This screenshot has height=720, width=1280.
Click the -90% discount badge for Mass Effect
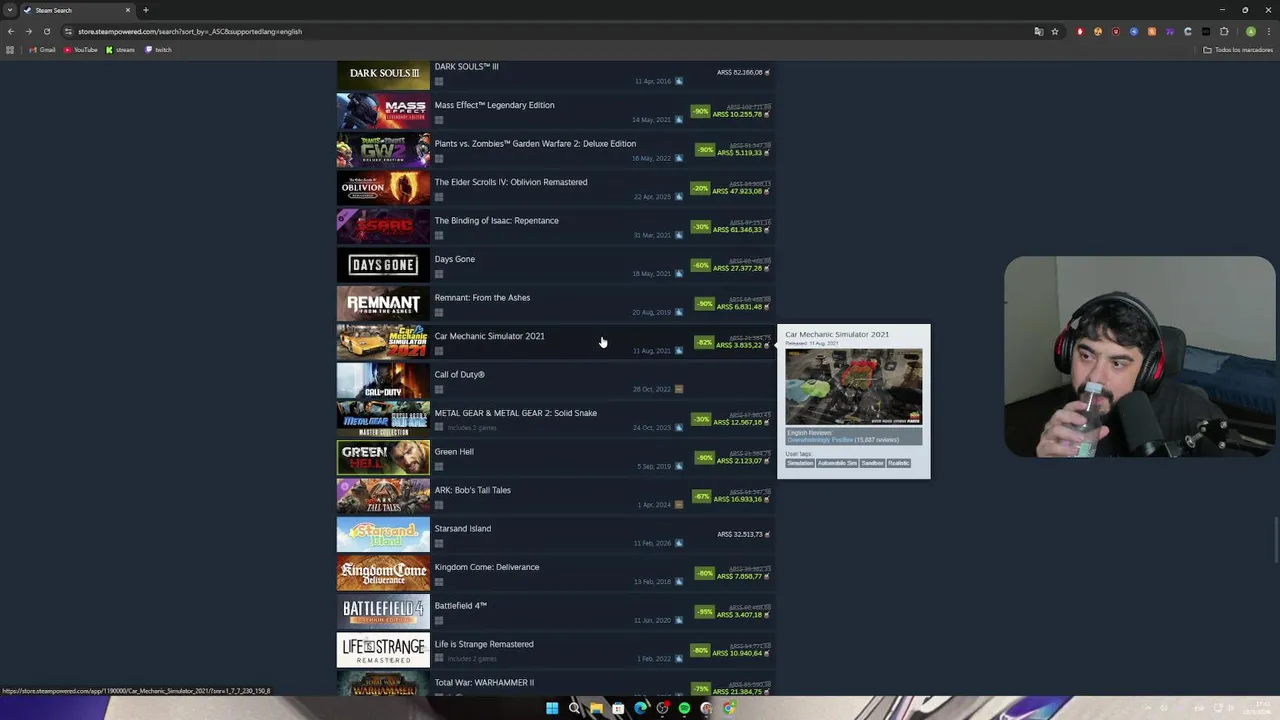click(x=700, y=111)
